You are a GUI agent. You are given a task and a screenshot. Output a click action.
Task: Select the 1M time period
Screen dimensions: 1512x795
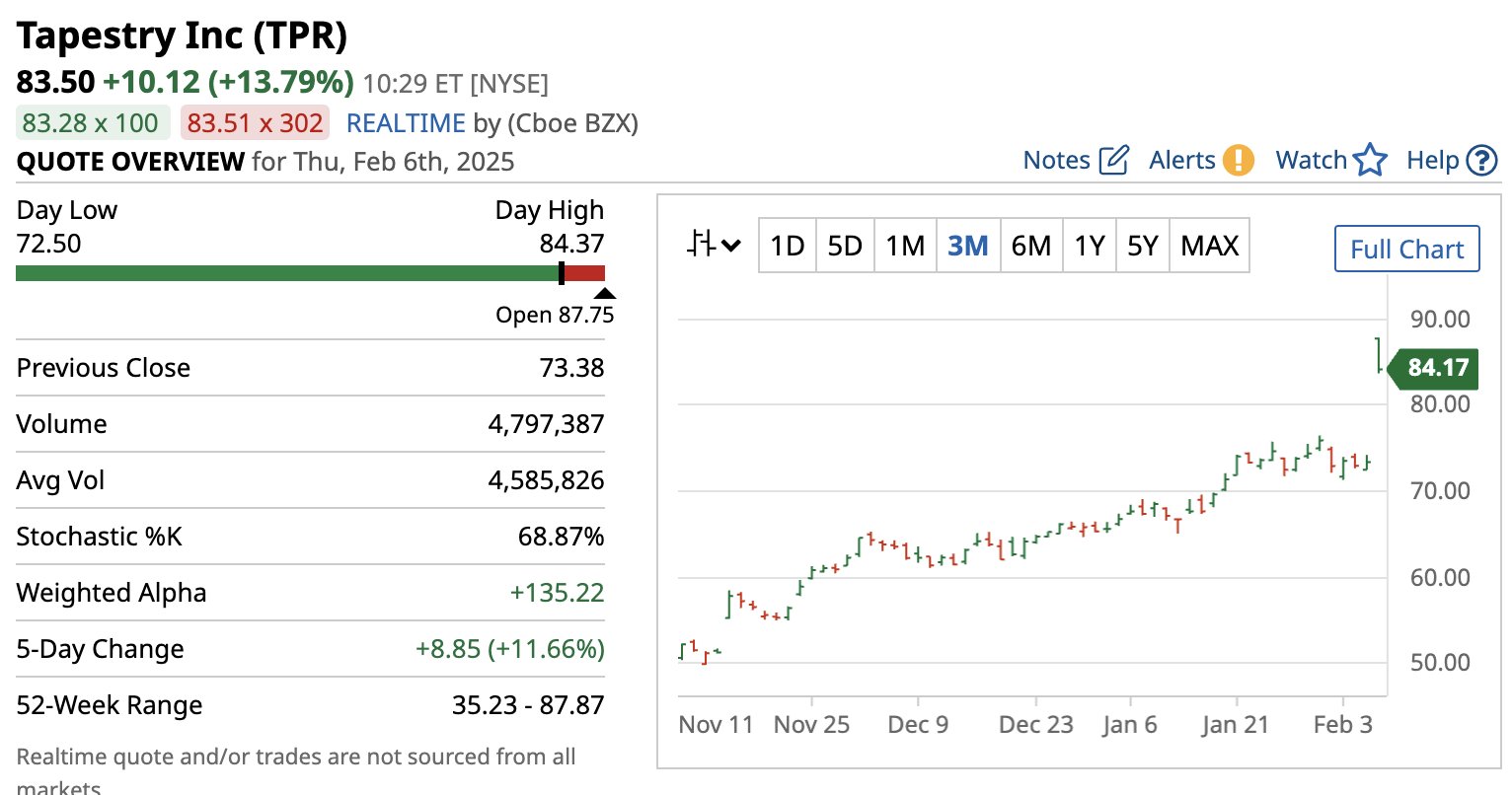click(905, 246)
